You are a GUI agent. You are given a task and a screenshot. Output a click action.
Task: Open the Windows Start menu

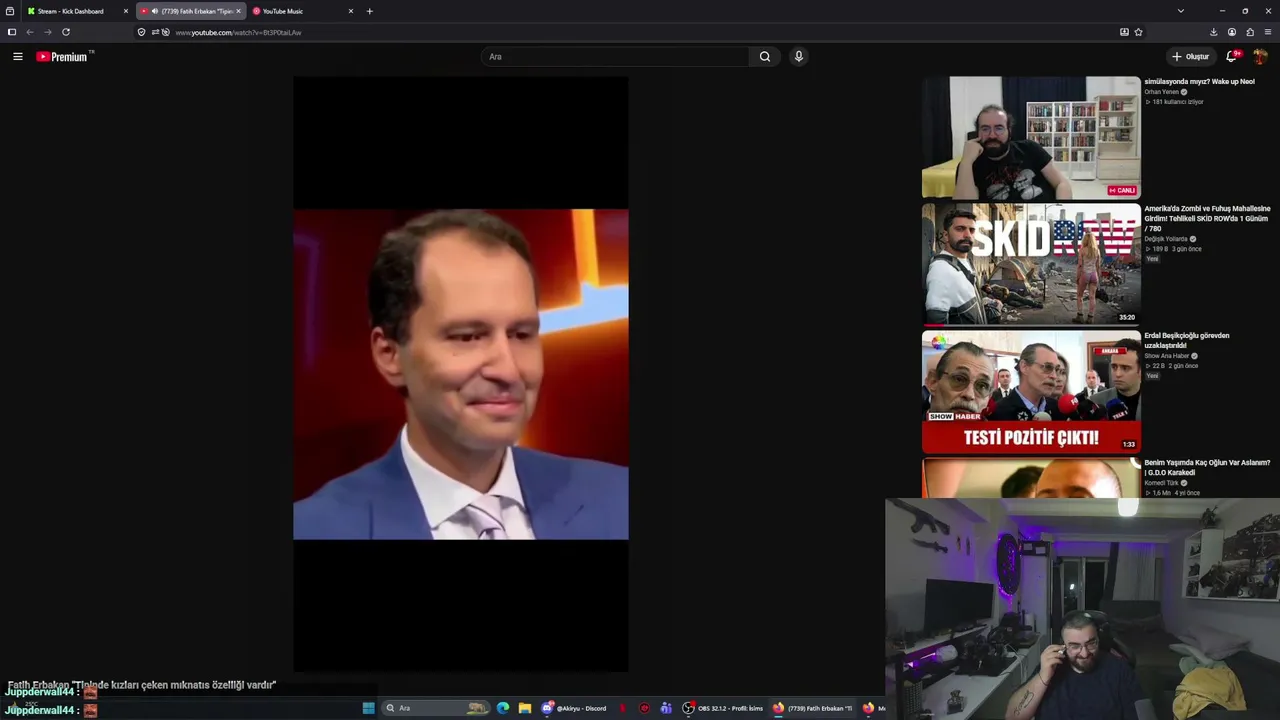pos(369,708)
